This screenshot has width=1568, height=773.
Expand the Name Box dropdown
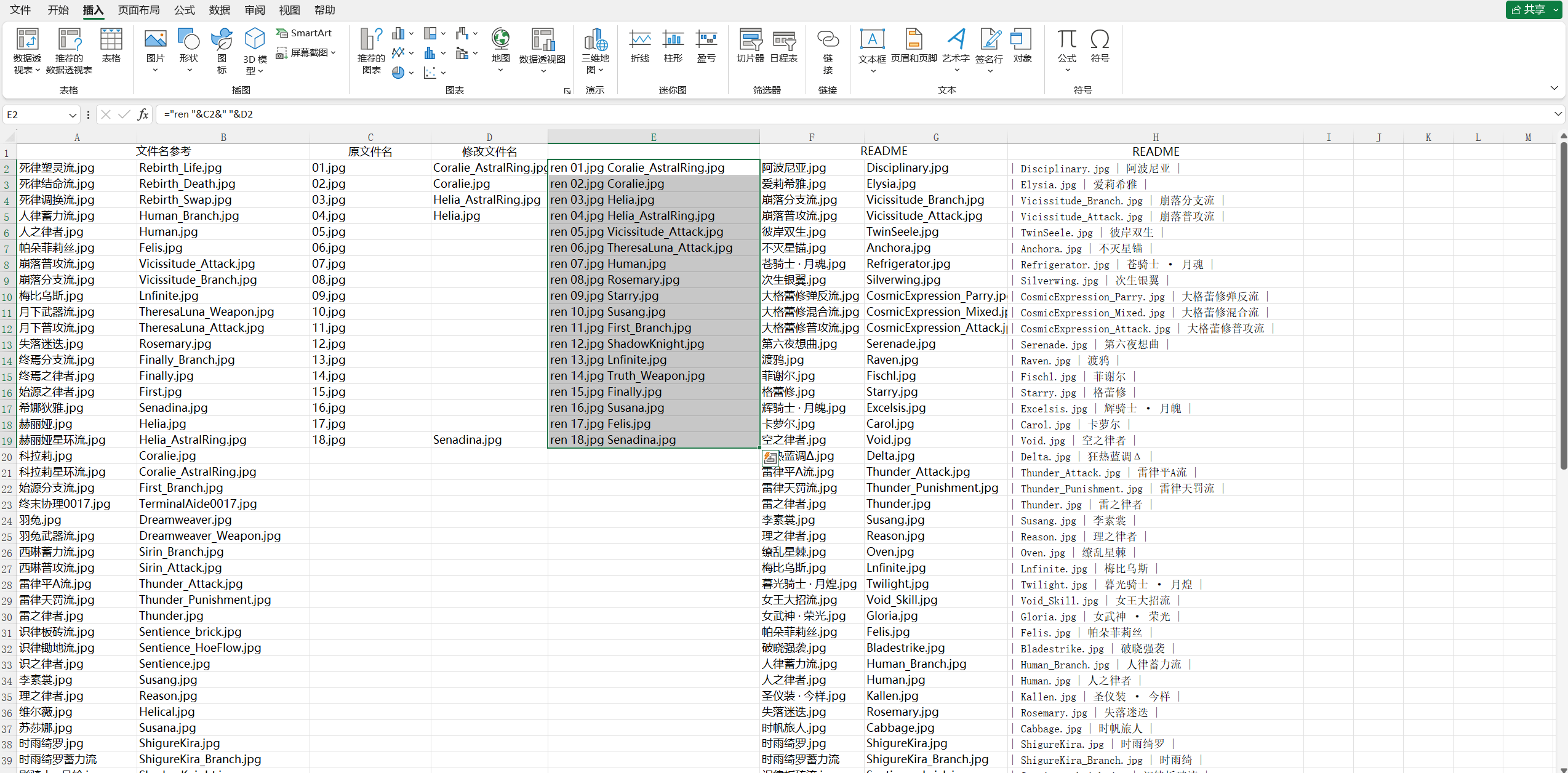click(73, 115)
